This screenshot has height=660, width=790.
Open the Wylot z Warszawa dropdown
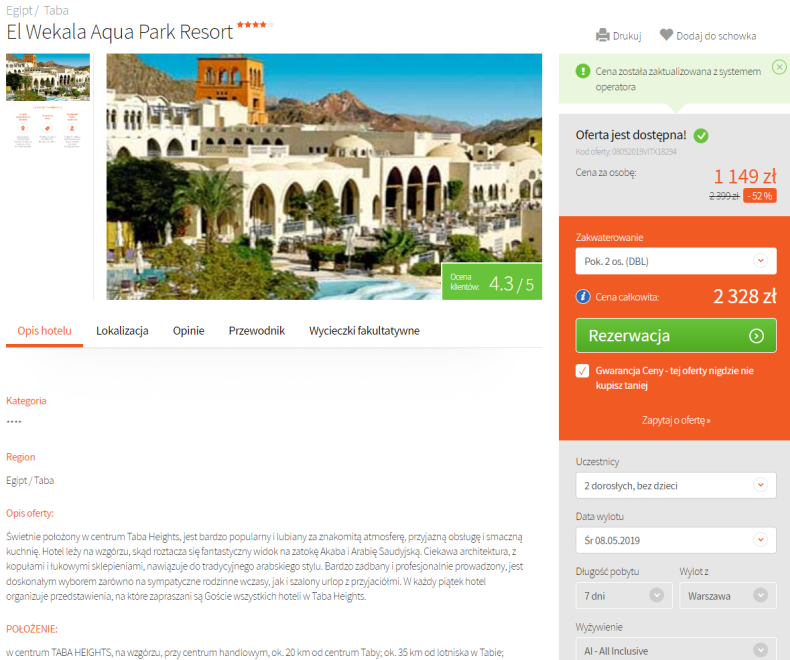(x=728, y=596)
